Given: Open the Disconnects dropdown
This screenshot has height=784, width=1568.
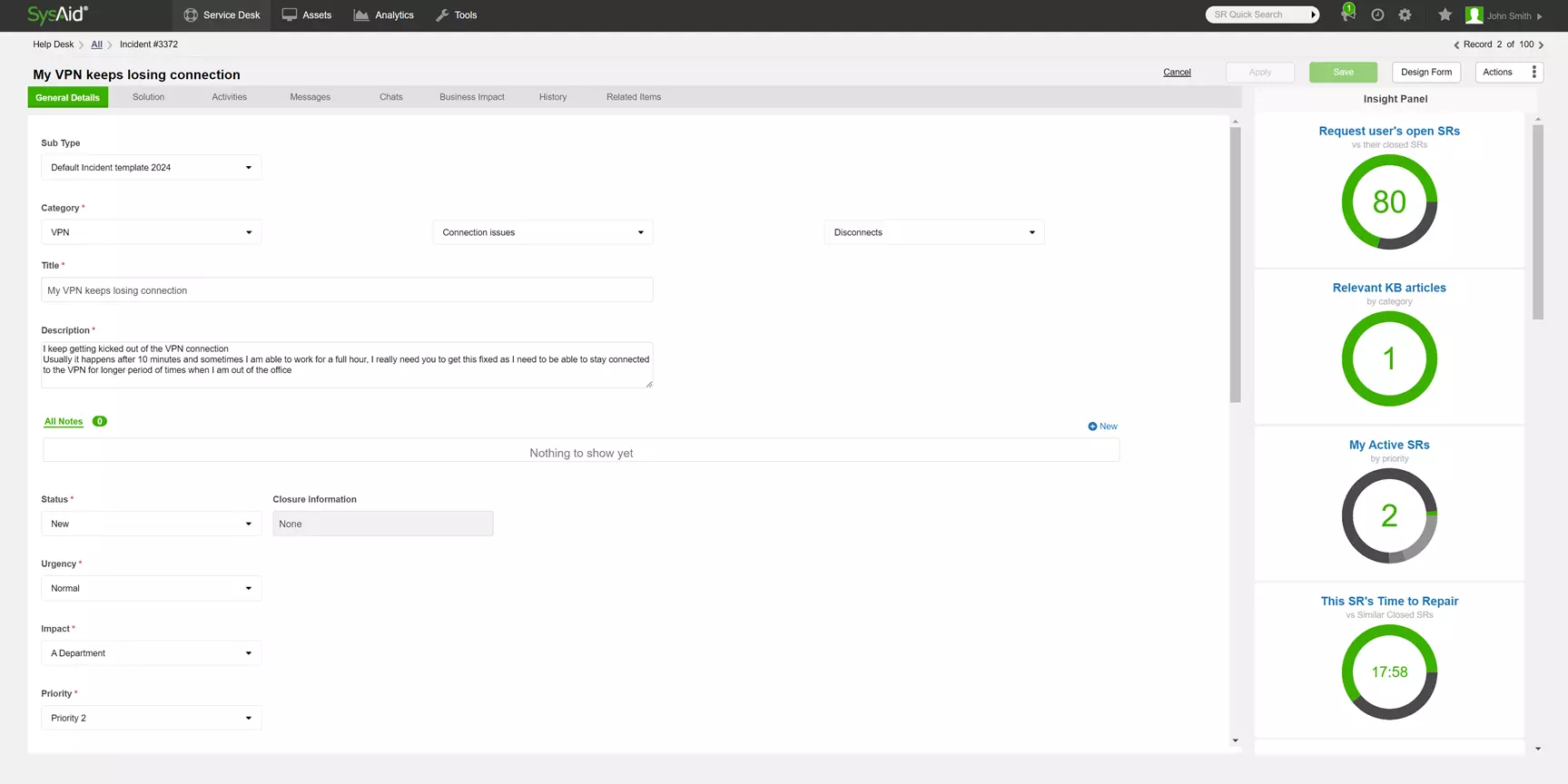Looking at the screenshot, I should [934, 232].
